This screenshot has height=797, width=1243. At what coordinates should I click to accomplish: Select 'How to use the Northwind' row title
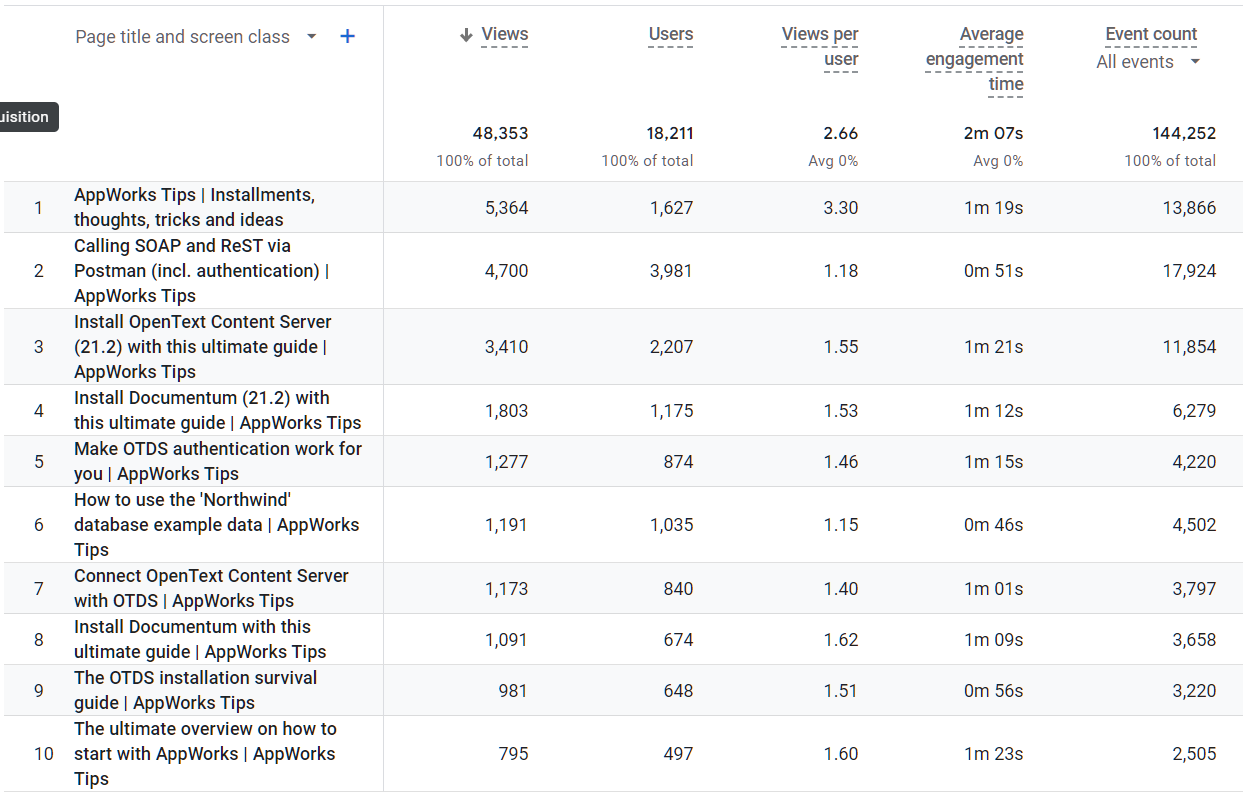[216, 524]
